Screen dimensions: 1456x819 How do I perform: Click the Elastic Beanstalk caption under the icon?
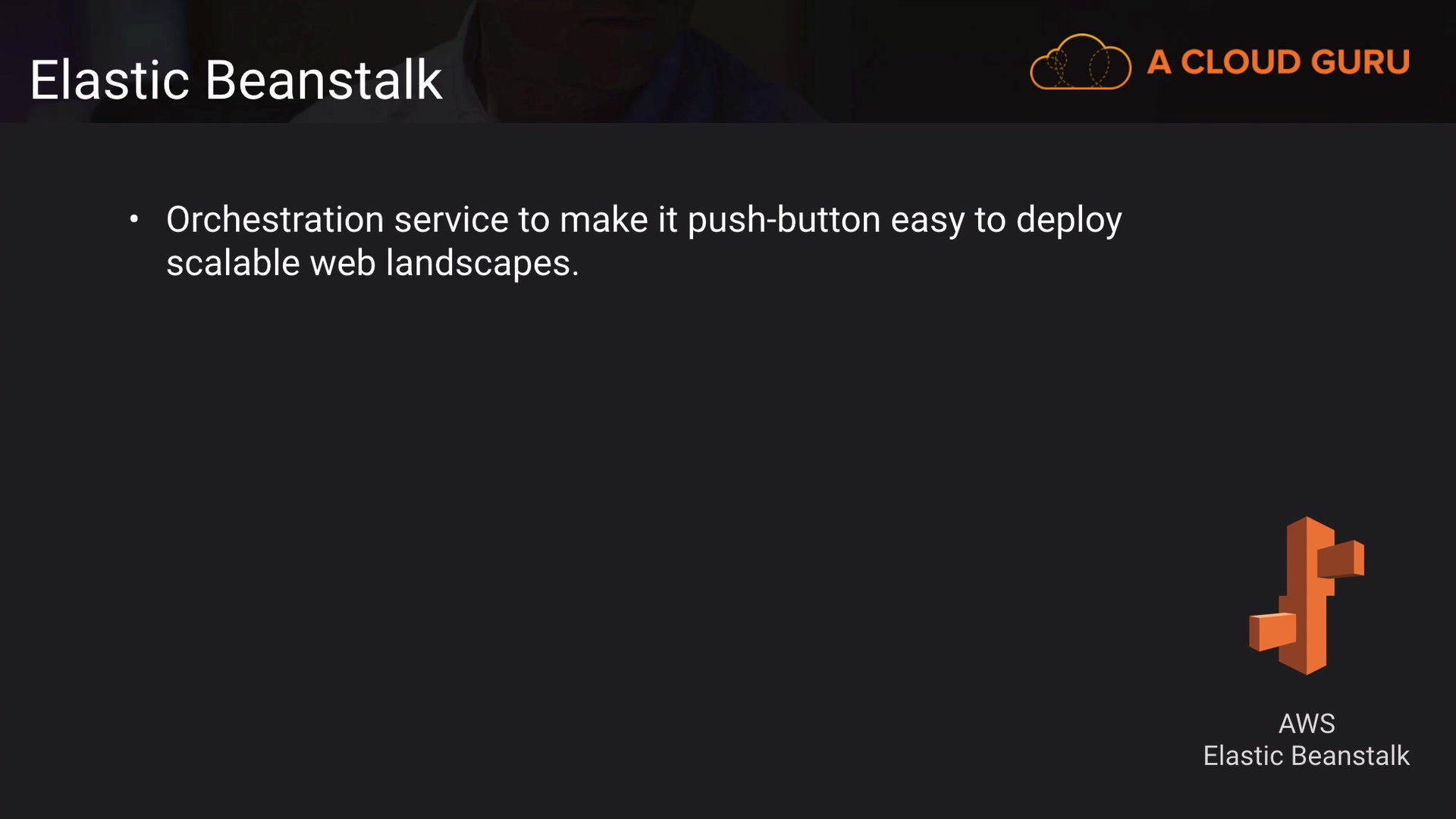pos(1306,756)
